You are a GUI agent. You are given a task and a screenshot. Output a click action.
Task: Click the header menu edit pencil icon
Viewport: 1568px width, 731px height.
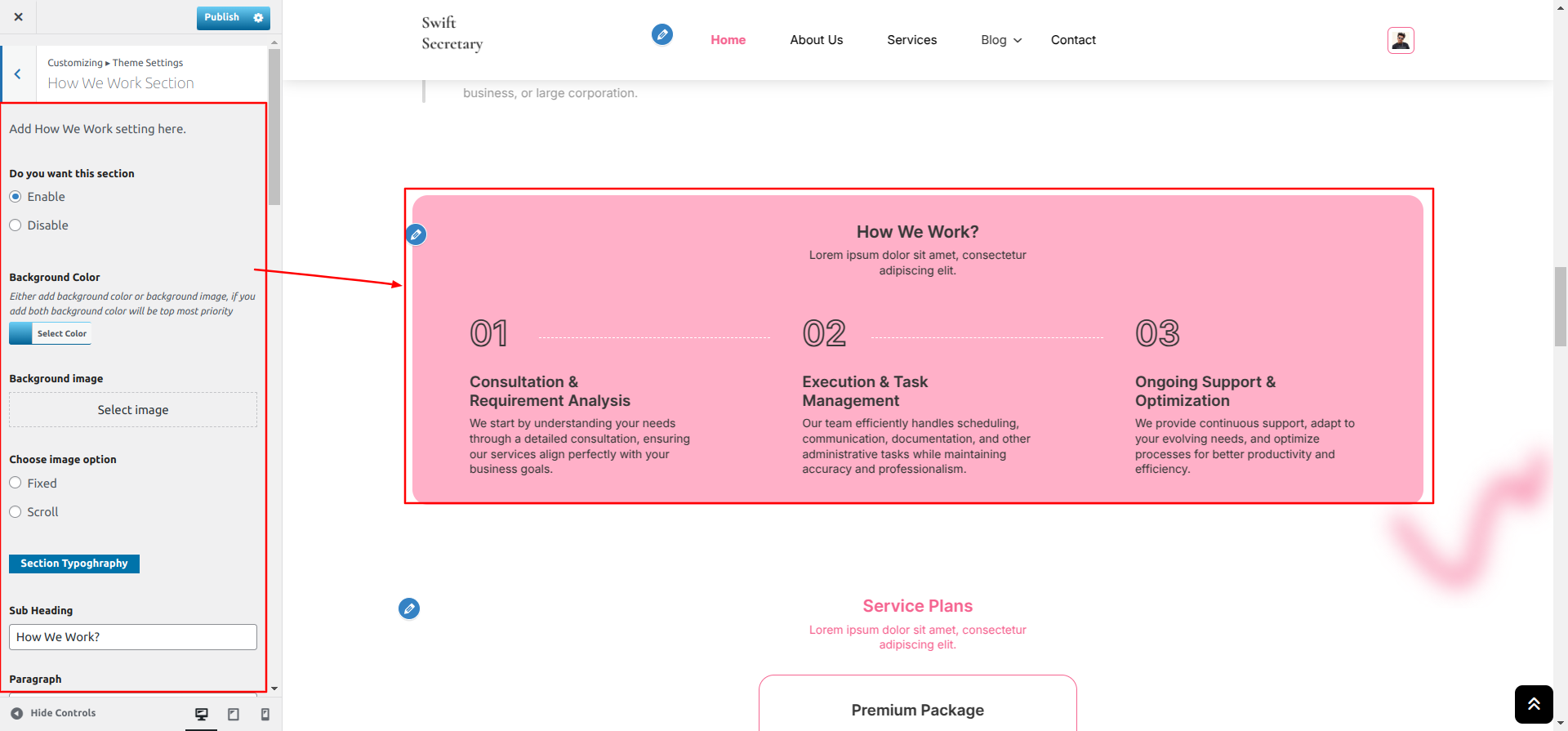coord(661,34)
